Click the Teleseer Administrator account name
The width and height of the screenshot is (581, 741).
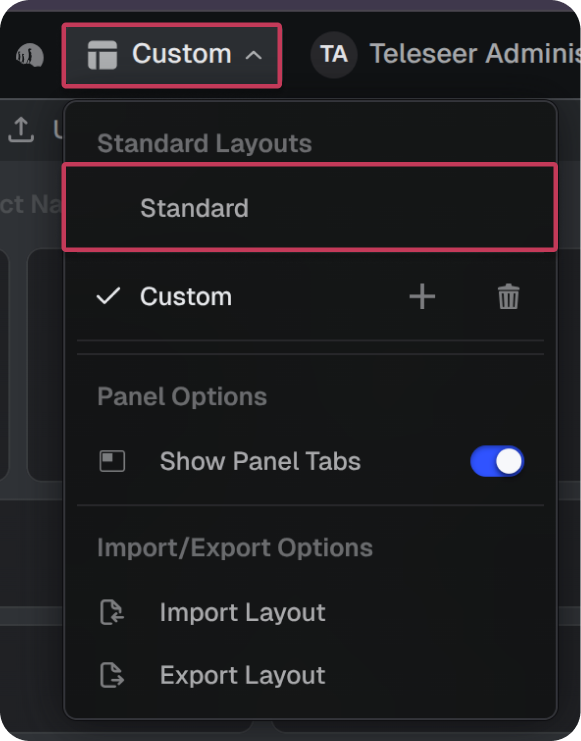475,53
